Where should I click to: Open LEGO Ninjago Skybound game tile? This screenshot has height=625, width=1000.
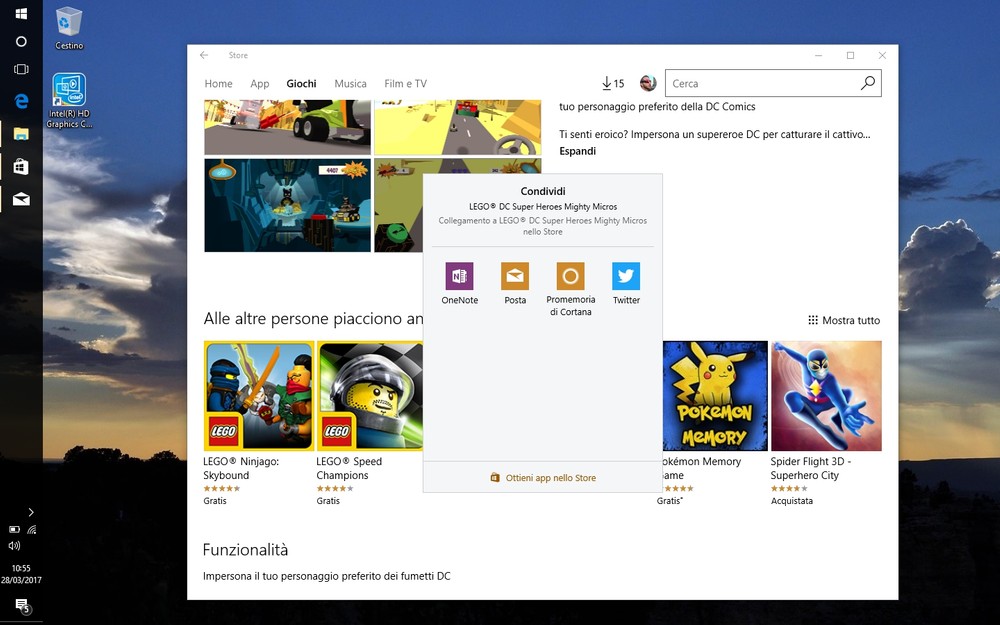pos(258,395)
